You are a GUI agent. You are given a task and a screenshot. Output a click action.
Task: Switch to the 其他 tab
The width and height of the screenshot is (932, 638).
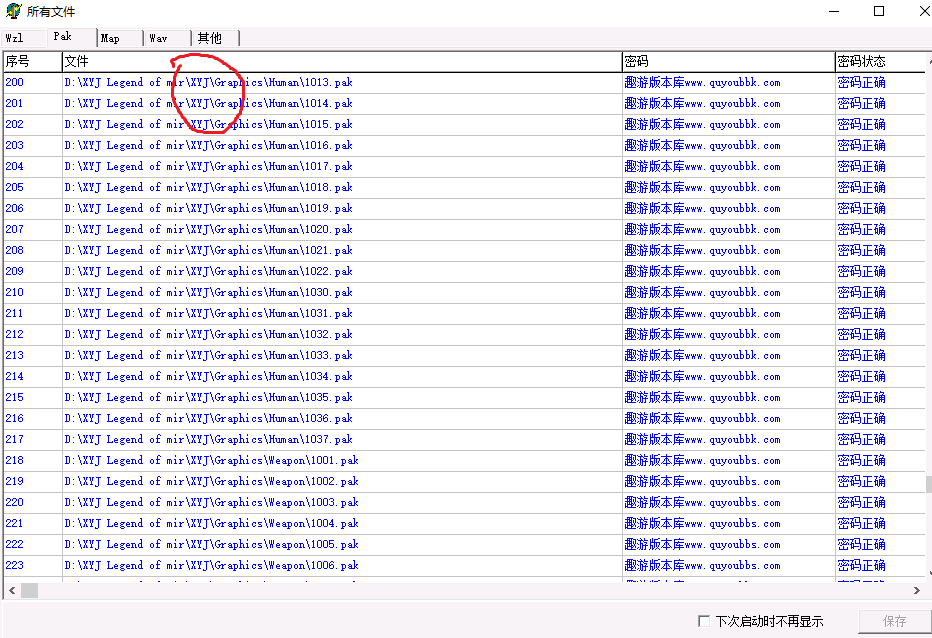(x=210, y=38)
